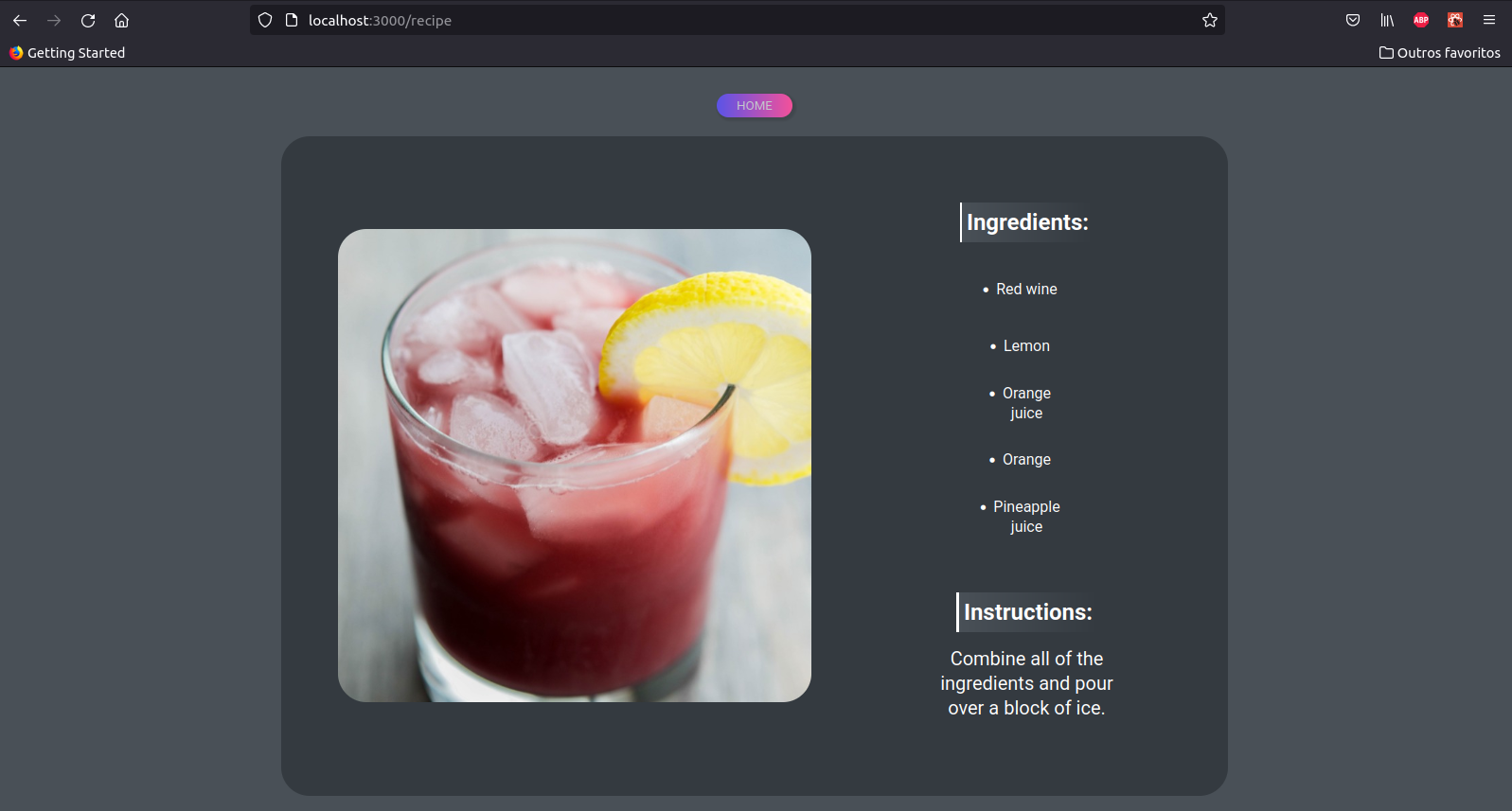
Task: Show tracking protection shield info
Action: tap(265, 20)
